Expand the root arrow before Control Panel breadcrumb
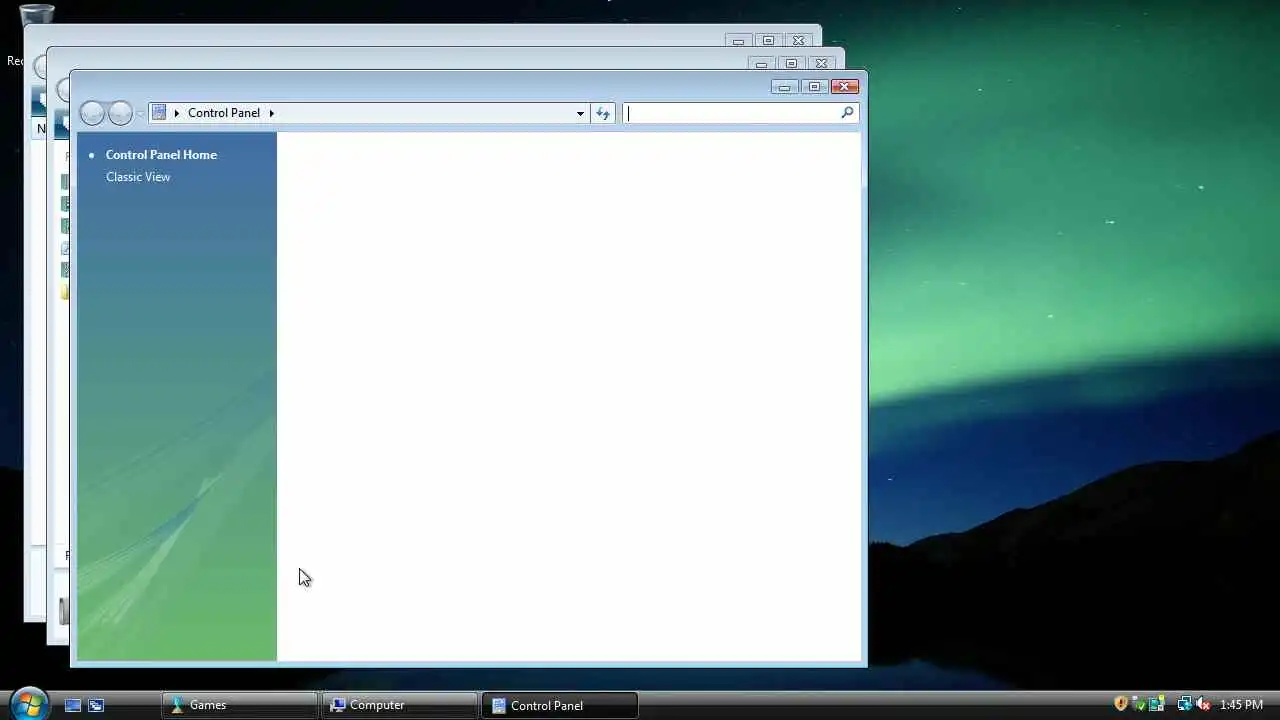 [x=177, y=113]
